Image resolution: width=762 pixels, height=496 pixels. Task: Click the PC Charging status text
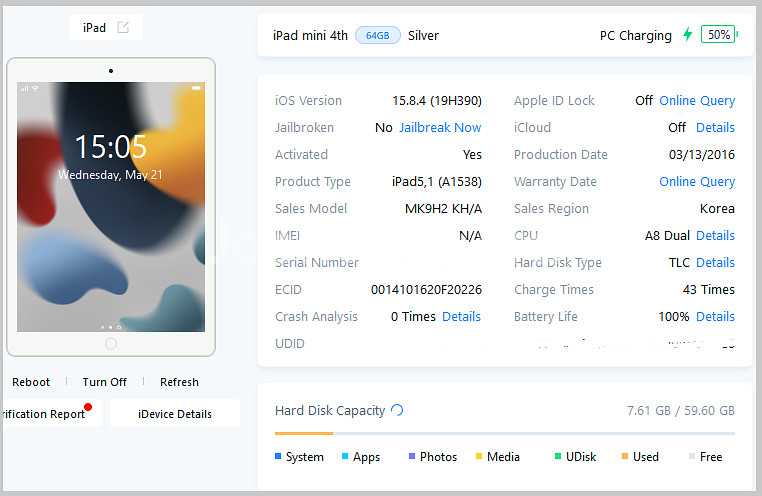[x=636, y=35]
